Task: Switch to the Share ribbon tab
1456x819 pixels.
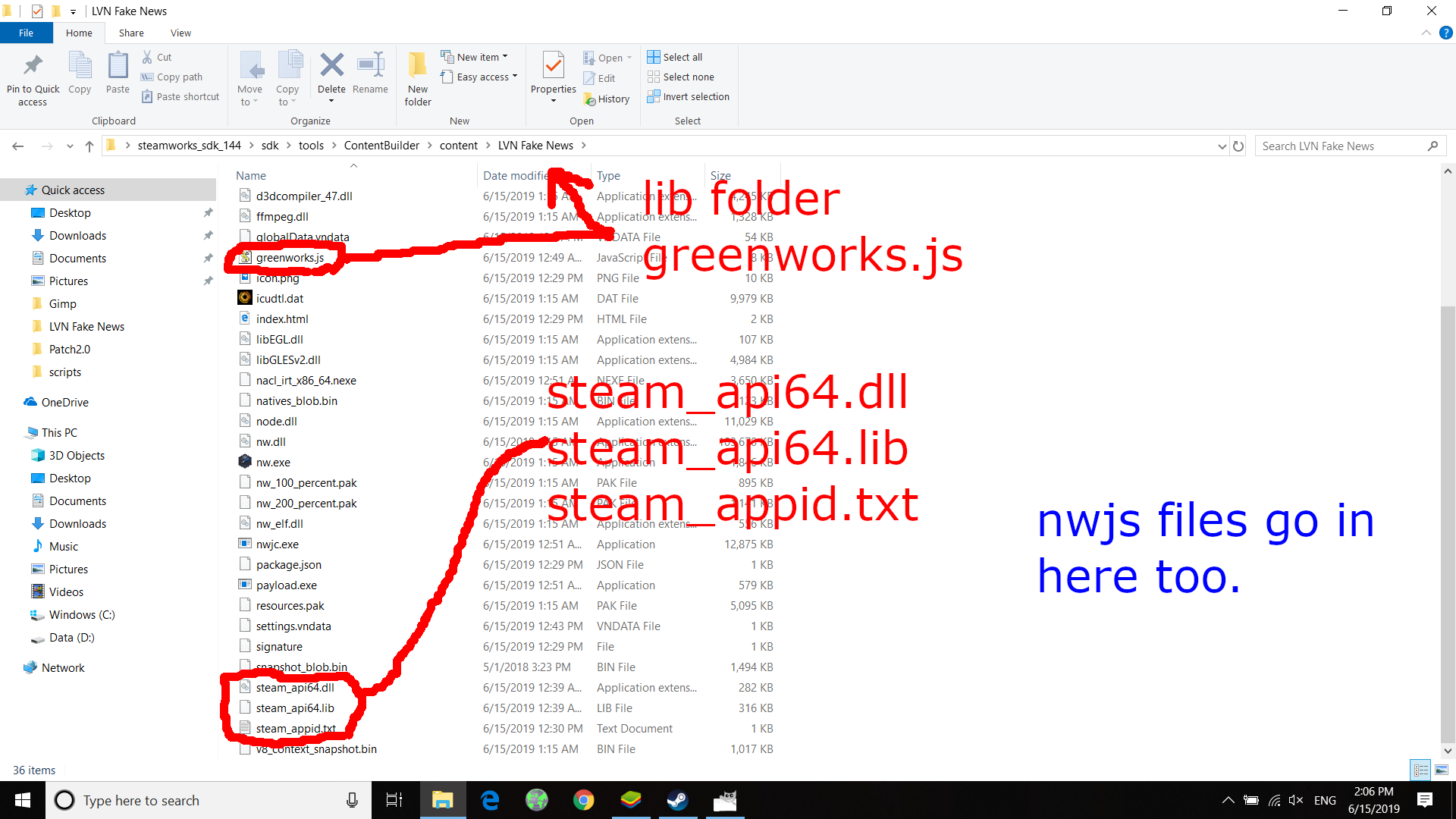Action: [x=131, y=33]
